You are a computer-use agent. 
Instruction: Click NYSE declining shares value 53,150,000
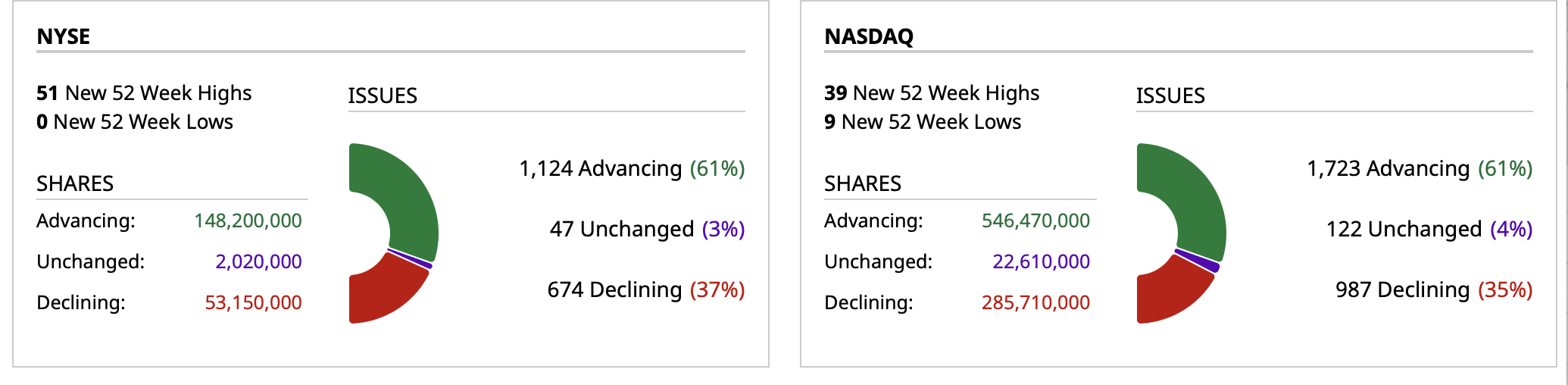[253, 302]
